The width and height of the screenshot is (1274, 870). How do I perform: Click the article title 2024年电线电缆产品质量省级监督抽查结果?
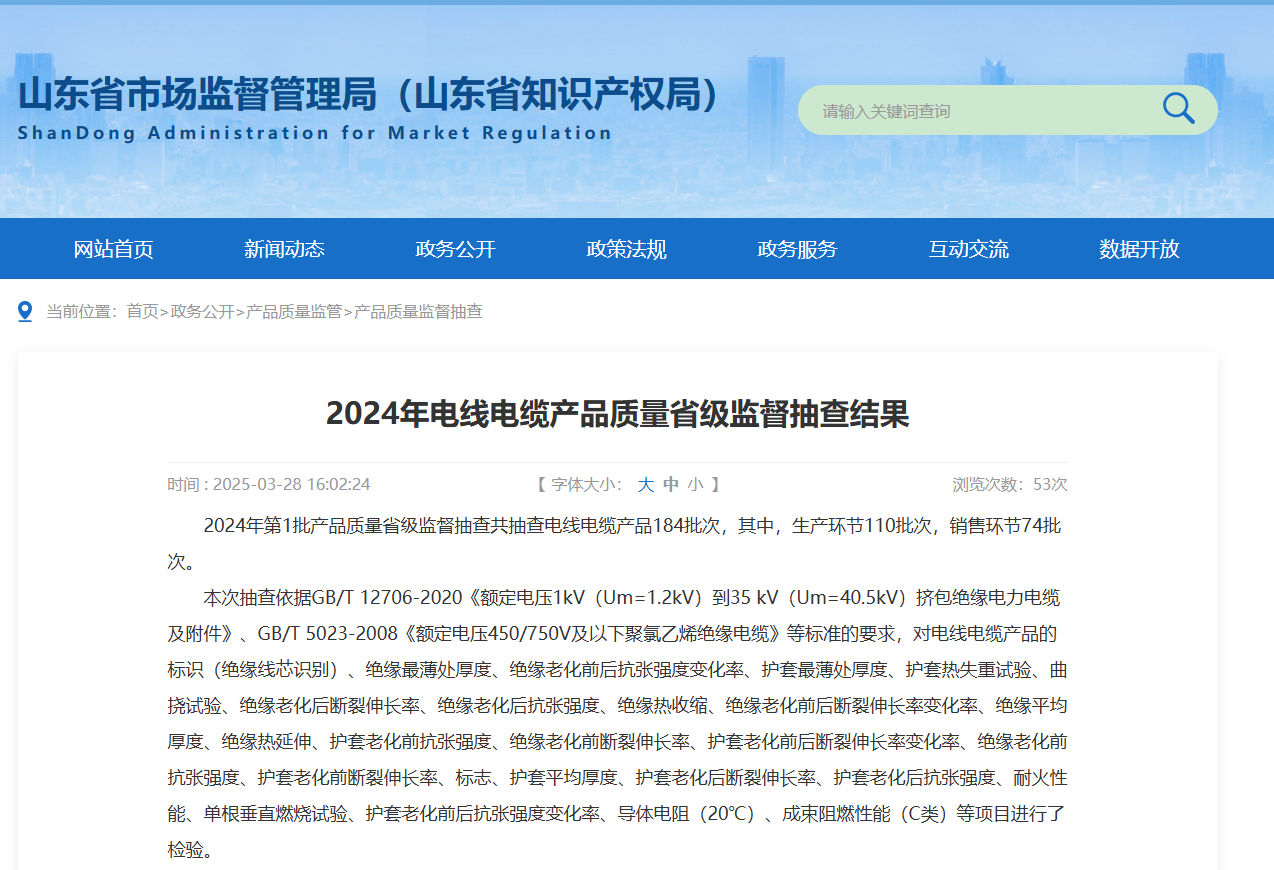tap(618, 413)
